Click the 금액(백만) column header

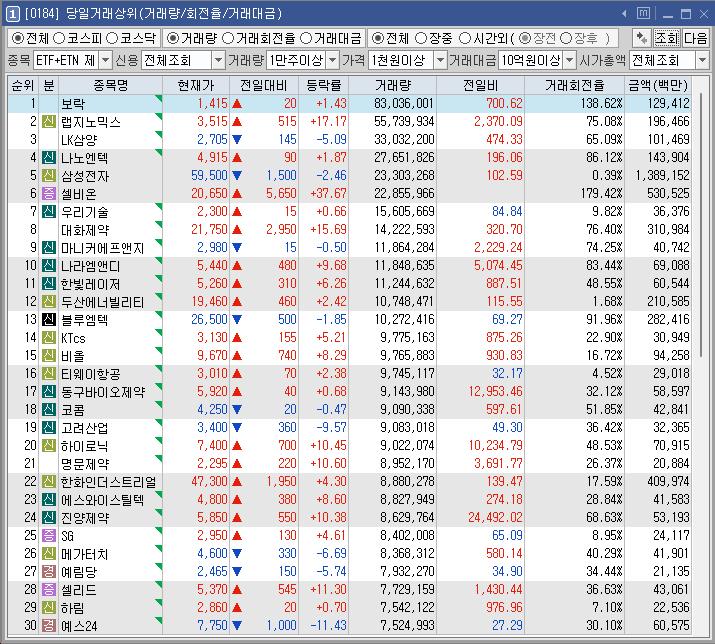[x=658, y=85]
